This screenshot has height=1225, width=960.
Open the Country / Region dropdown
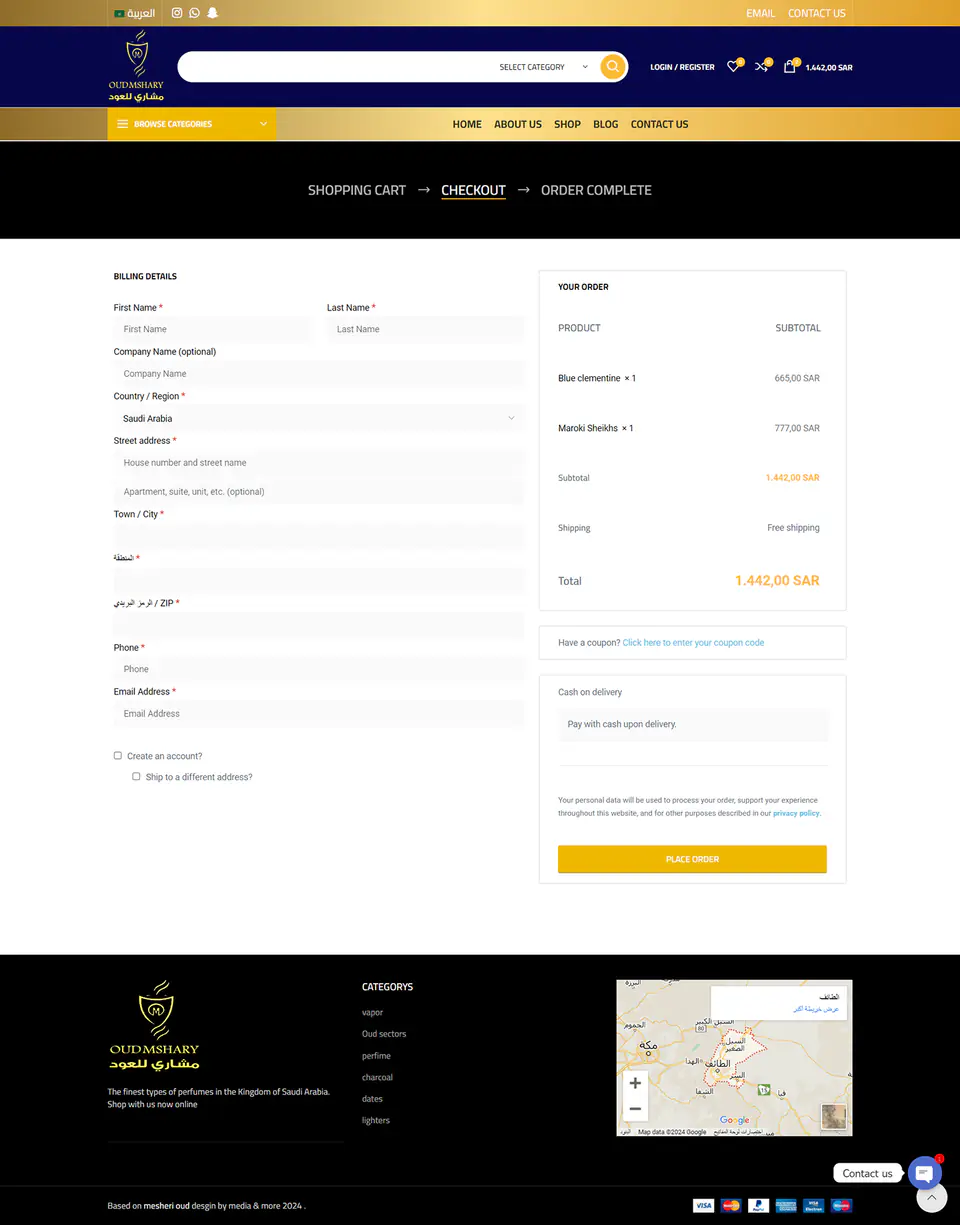(319, 418)
